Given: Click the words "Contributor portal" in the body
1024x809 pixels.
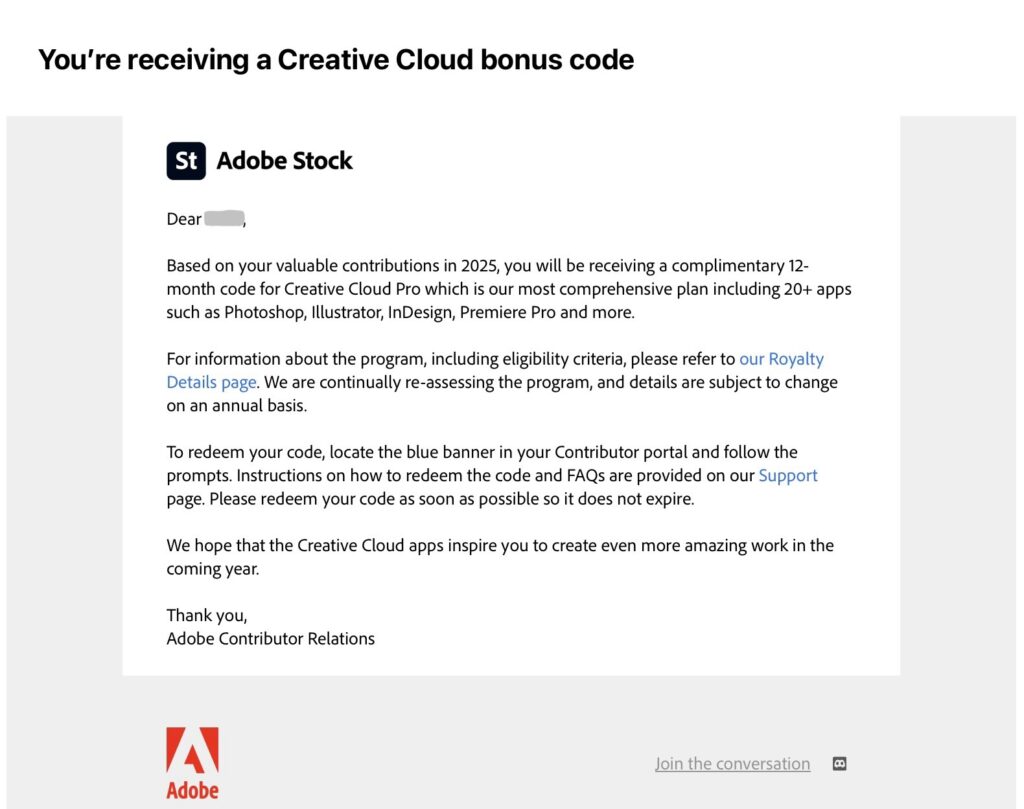Looking at the screenshot, I should pos(626,452).
